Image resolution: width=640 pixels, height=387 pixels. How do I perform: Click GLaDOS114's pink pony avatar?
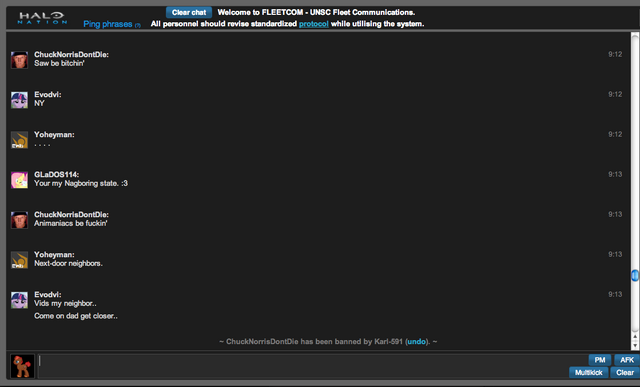point(19,180)
